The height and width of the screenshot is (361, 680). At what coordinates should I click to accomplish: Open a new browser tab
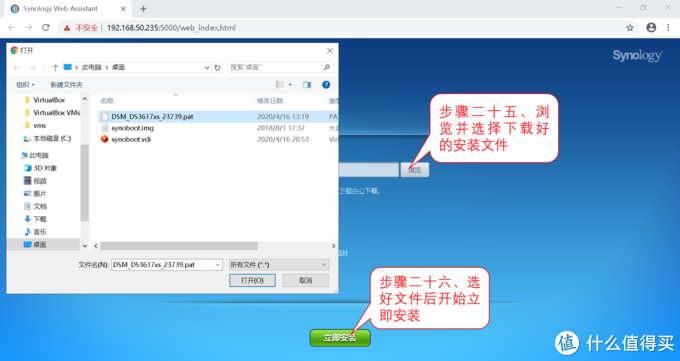143,9
